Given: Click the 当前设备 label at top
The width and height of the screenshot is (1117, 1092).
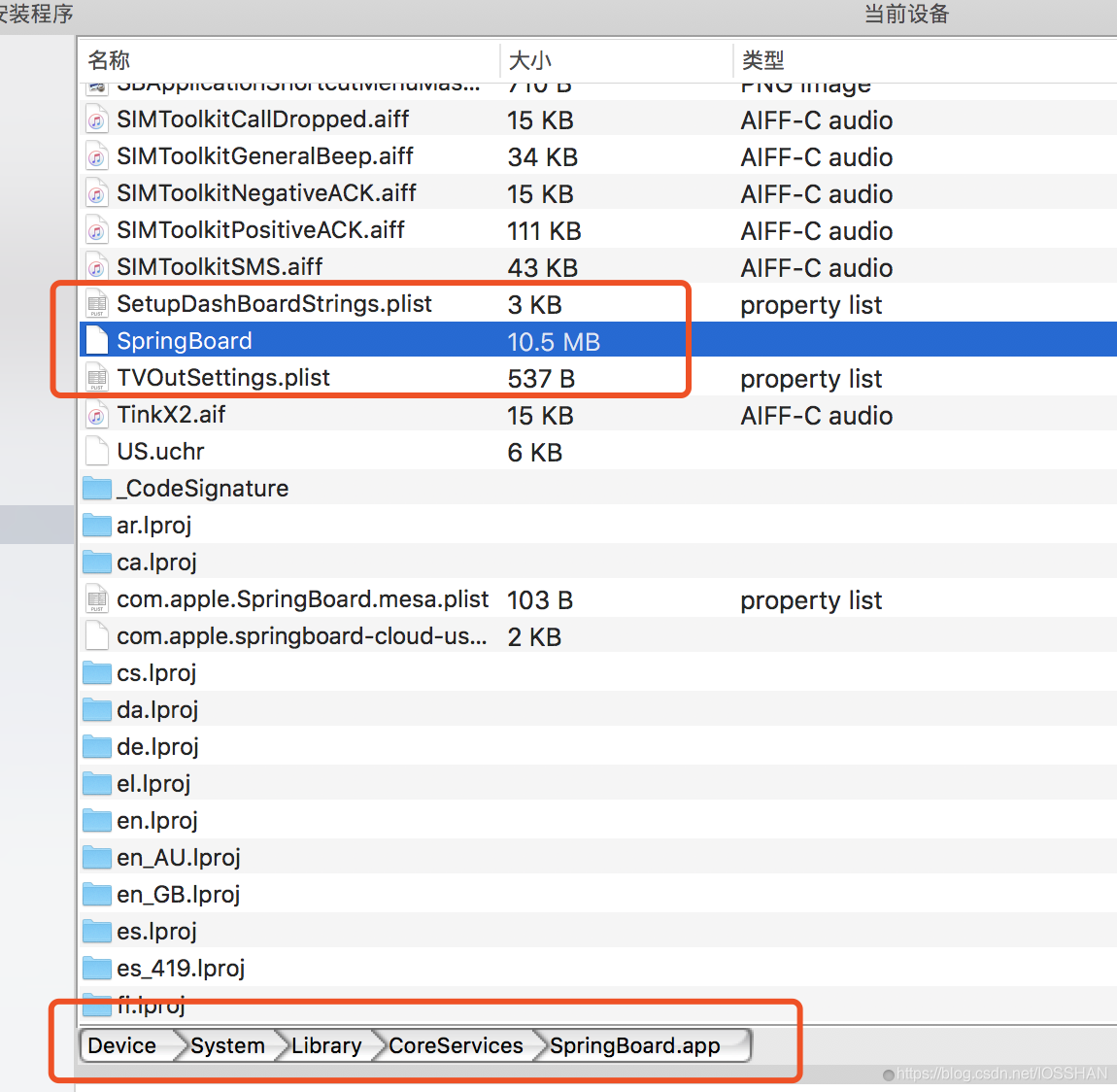Looking at the screenshot, I should pos(907,14).
